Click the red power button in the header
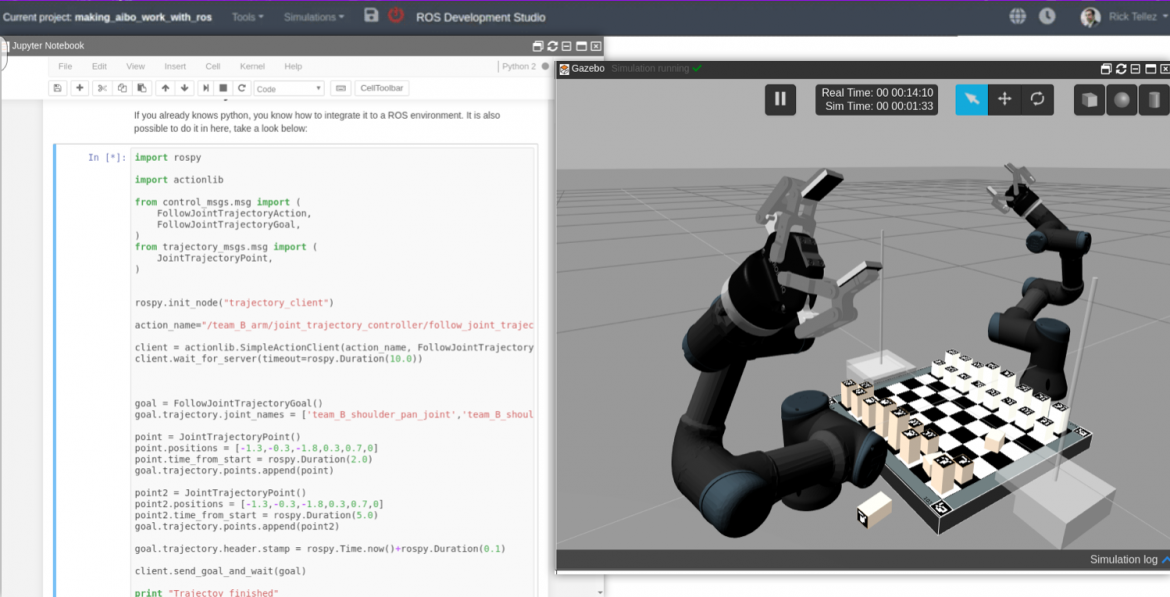 [x=396, y=16]
